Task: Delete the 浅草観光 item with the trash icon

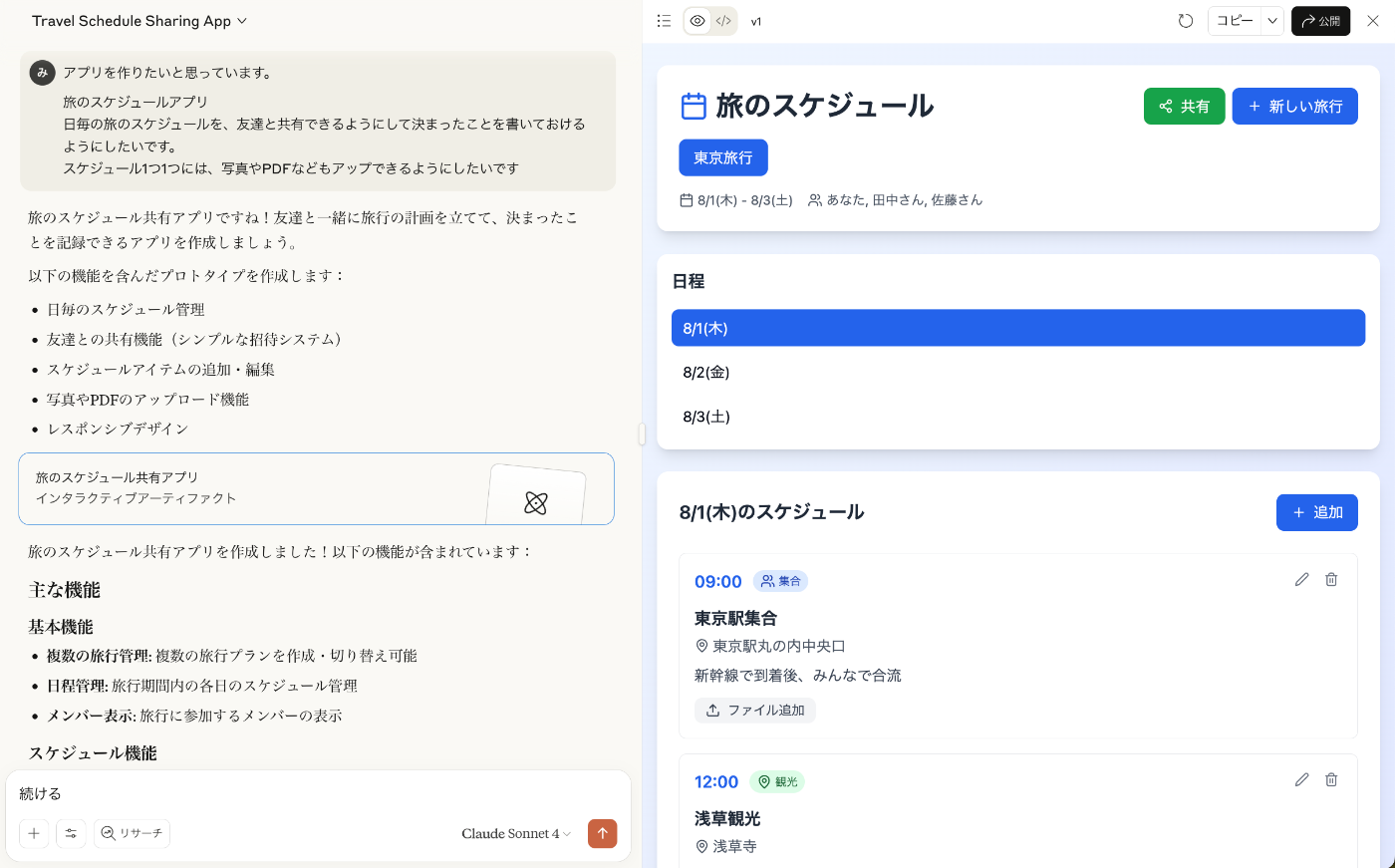Action: coord(1331,780)
